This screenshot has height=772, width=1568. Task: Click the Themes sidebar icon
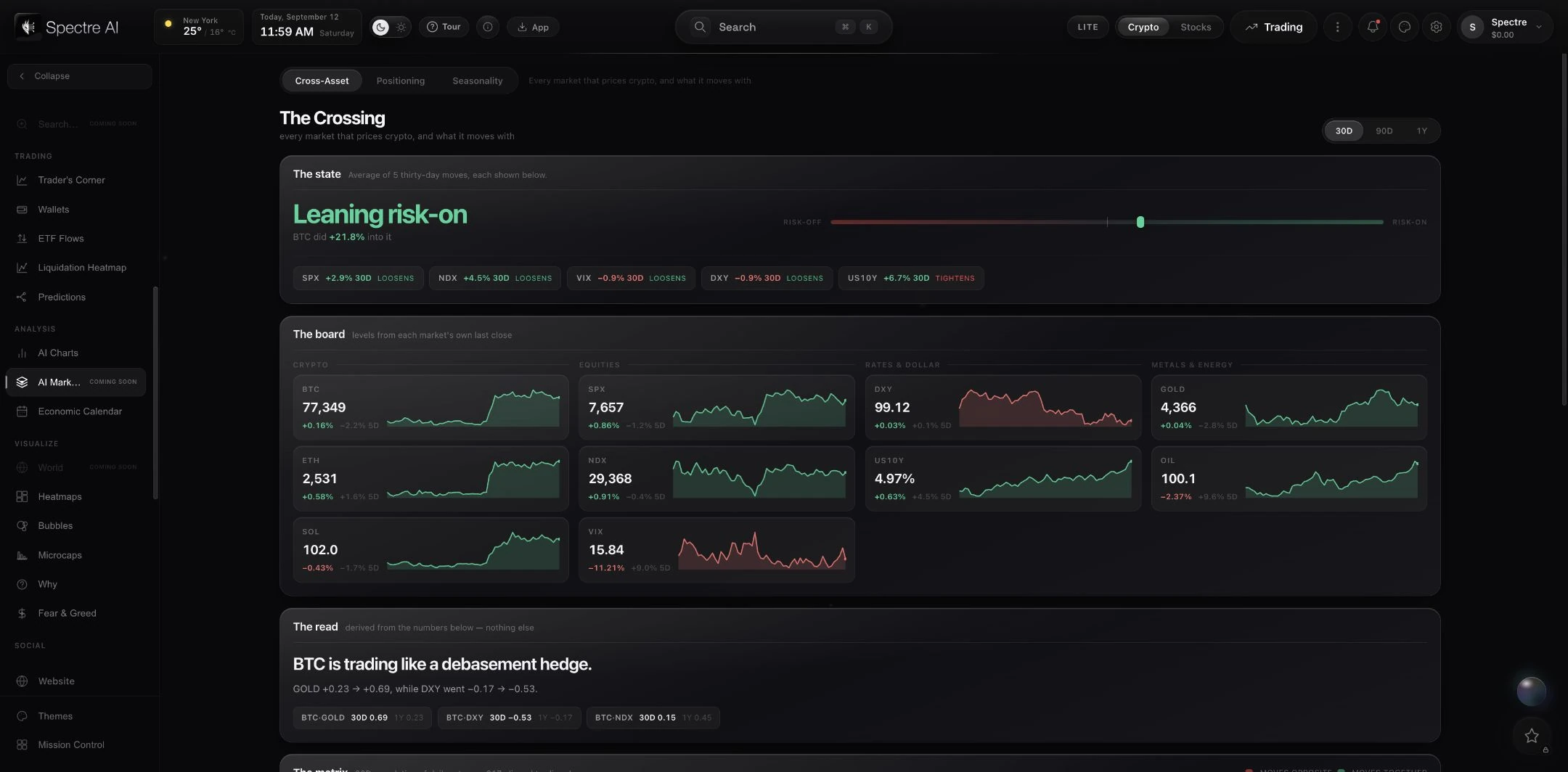click(22, 716)
